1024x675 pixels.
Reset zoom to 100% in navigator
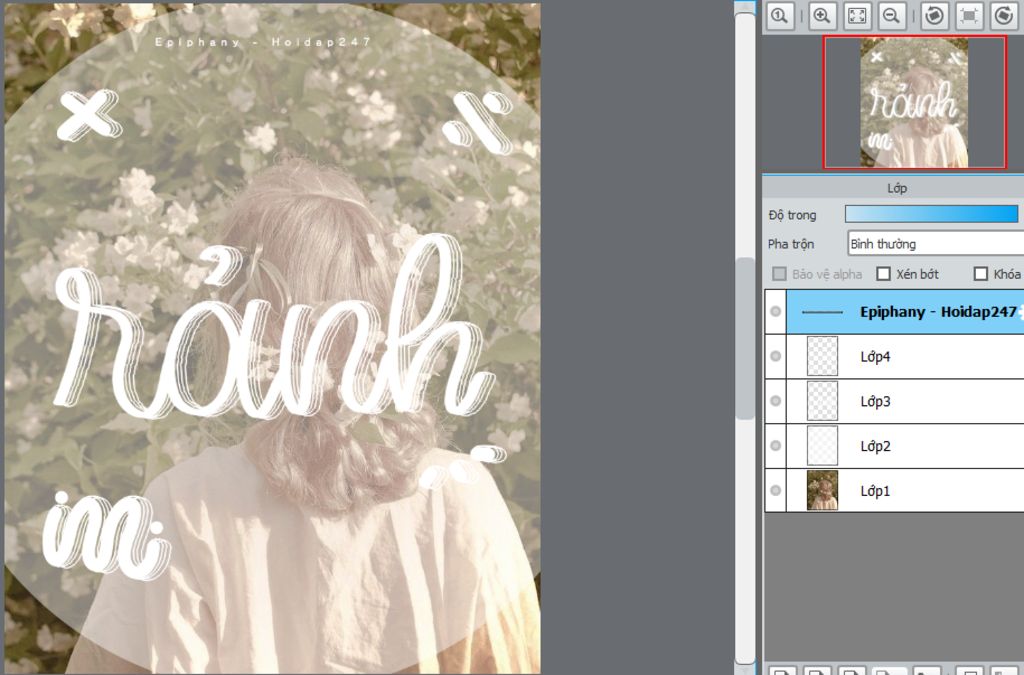[x=779, y=15]
